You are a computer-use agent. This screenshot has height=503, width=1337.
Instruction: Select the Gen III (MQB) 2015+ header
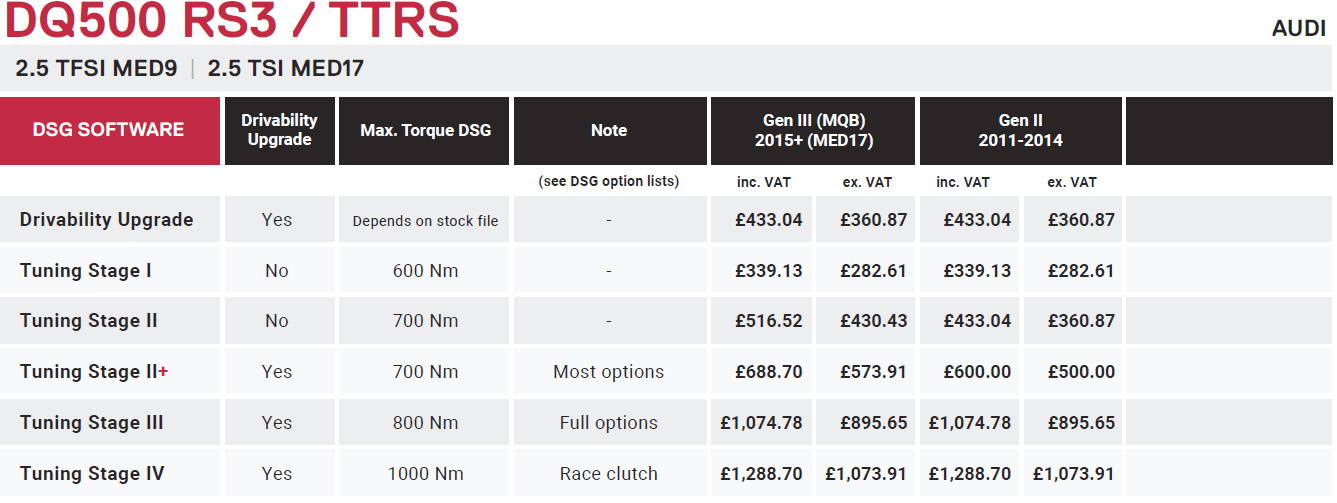[x=813, y=131]
